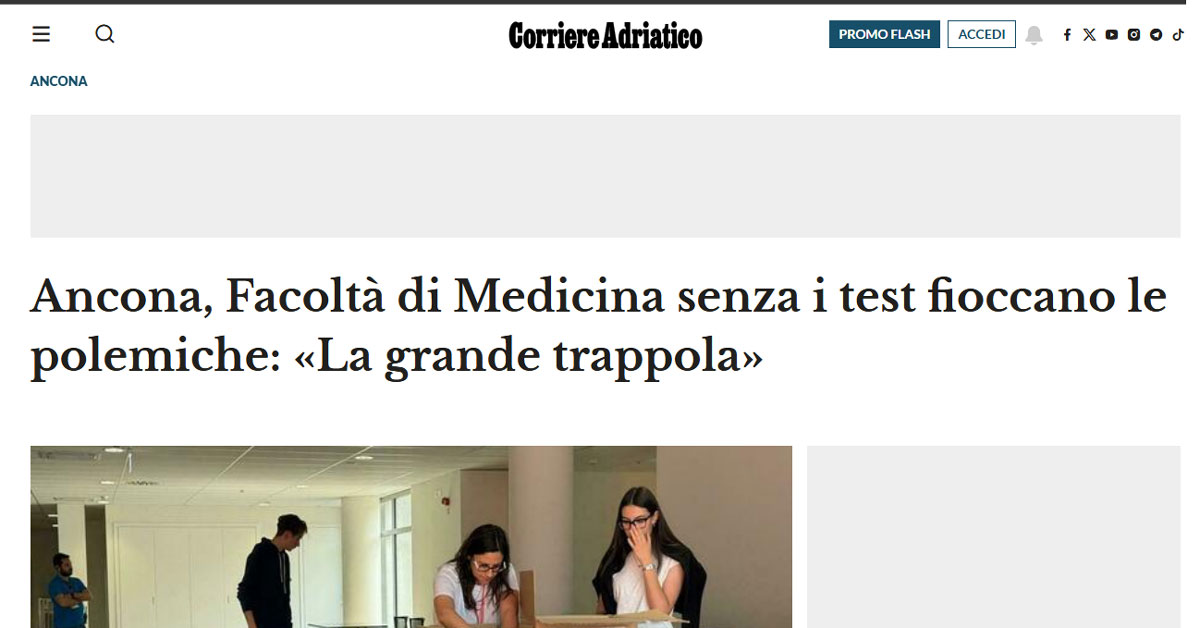Click the sidebar ad placeholder box
Image resolution: width=1200 pixels, height=628 pixels.
[x=994, y=537]
